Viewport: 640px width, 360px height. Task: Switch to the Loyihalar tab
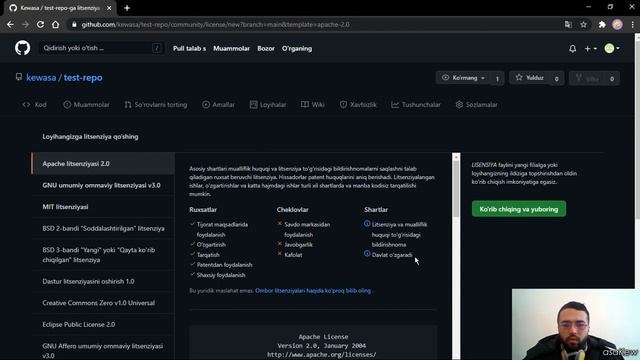point(268,104)
